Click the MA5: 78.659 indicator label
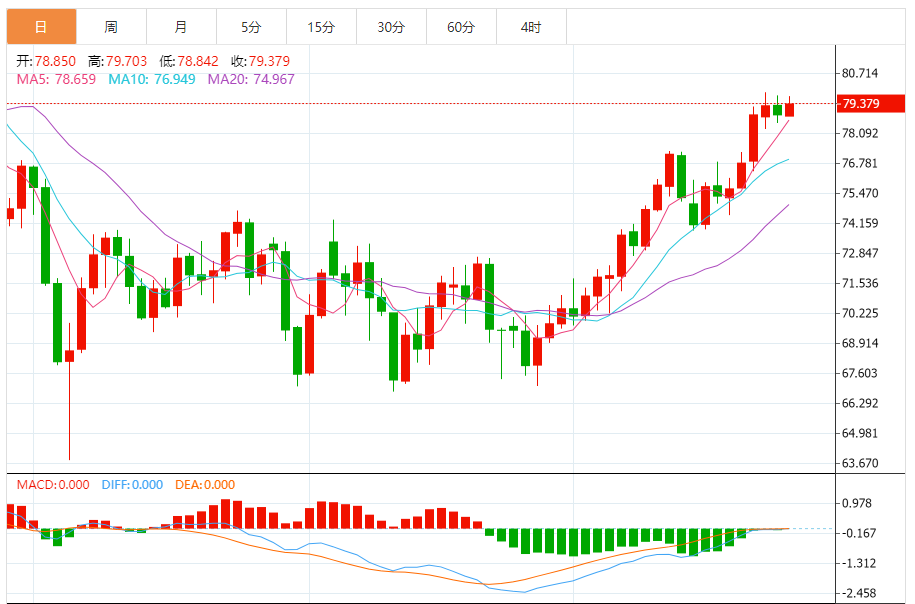The height and width of the screenshot is (604, 915). tap(56, 79)
